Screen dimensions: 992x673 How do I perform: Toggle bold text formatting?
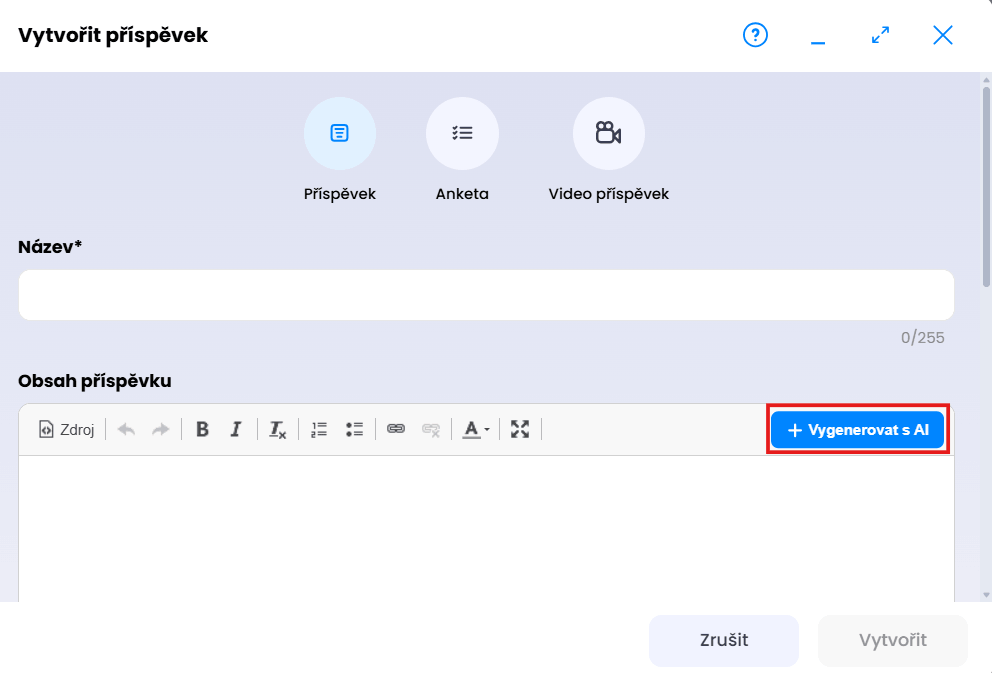point(202,430)
